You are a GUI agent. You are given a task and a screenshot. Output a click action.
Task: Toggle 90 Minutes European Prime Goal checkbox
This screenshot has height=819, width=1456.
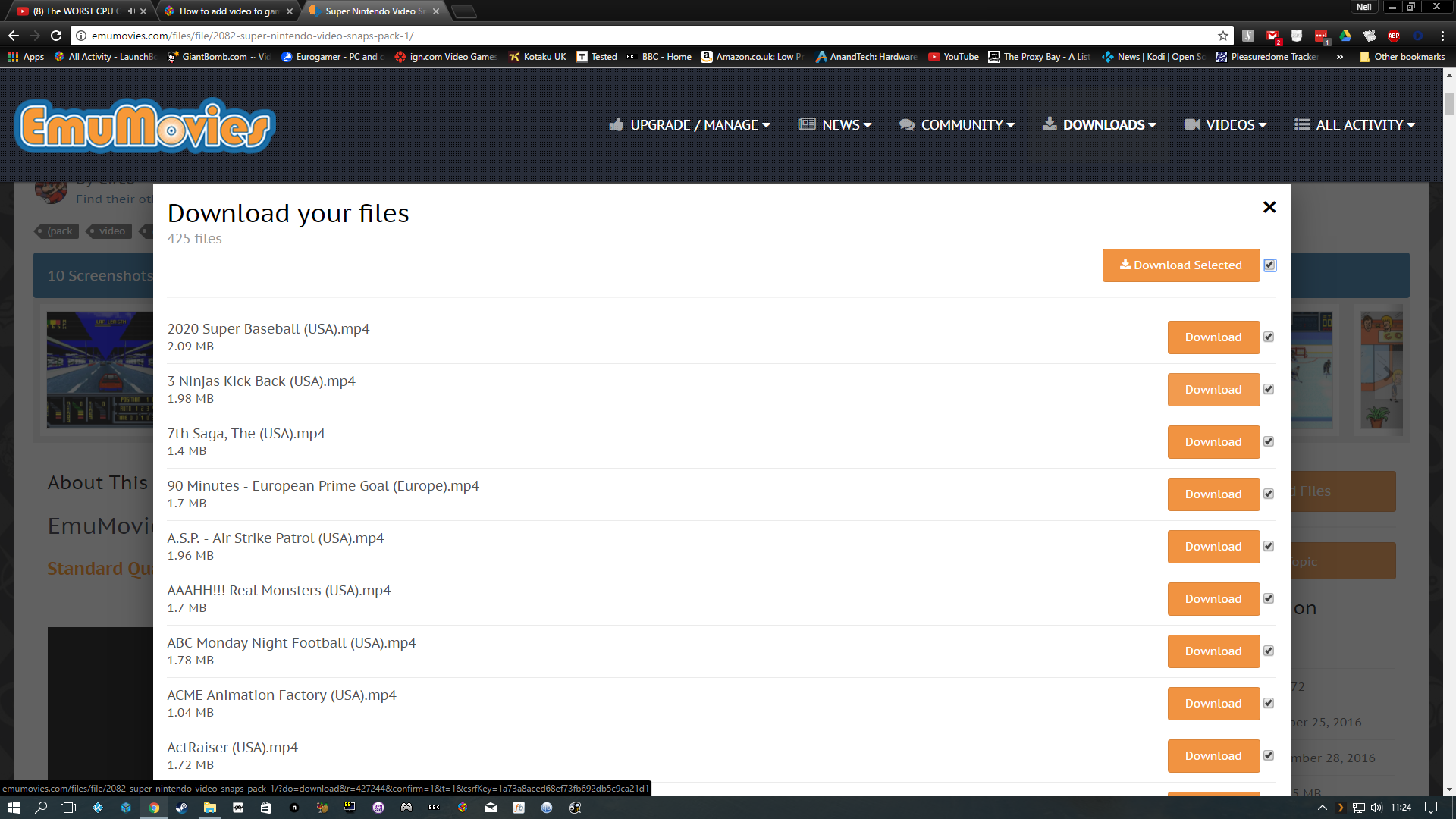1269,494
